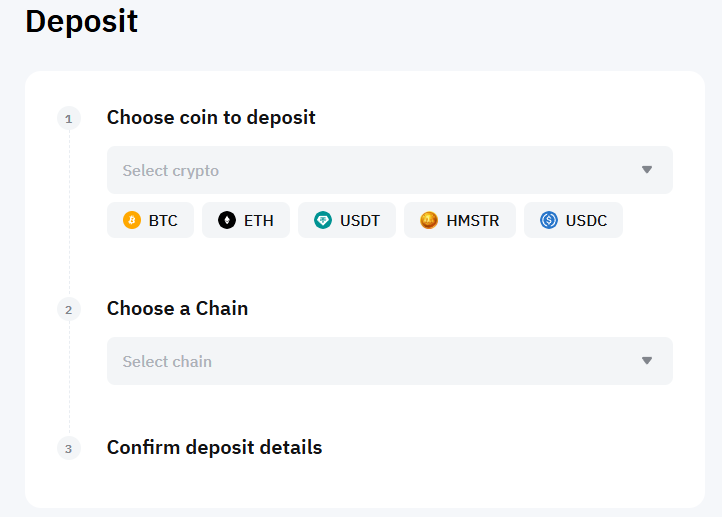This screenshot has width=722, height=517.
Task: Expand chain list via its arrow
Action: tap(647, 360)
